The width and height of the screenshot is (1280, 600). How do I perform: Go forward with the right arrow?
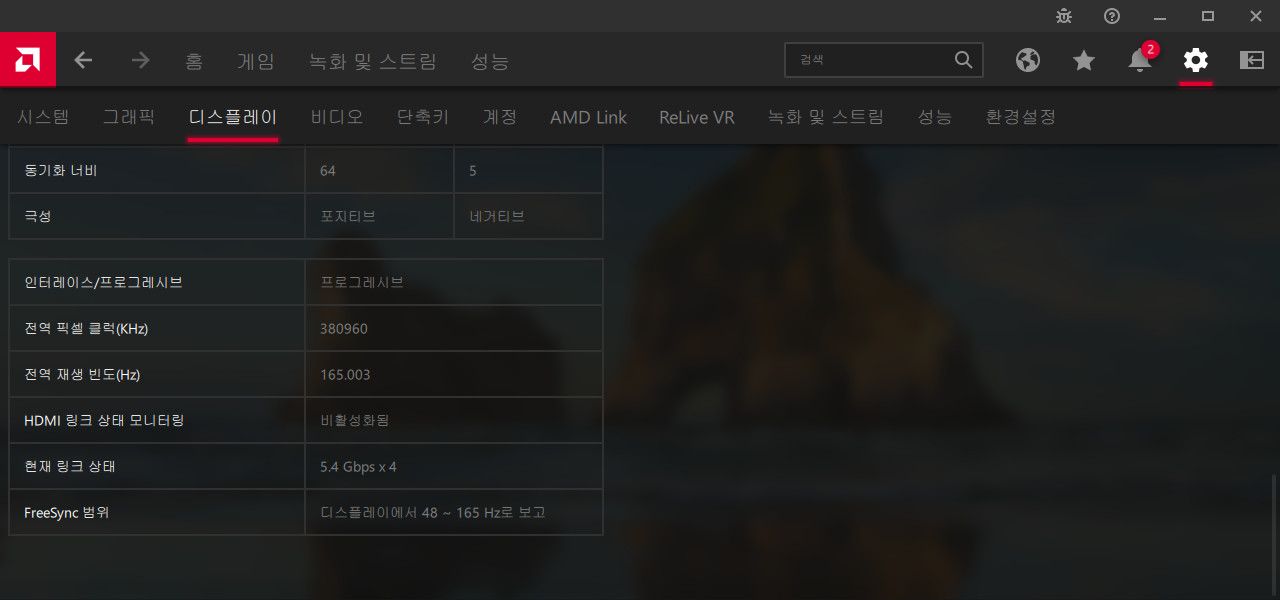pyautogui.click(x=140, y=60)
